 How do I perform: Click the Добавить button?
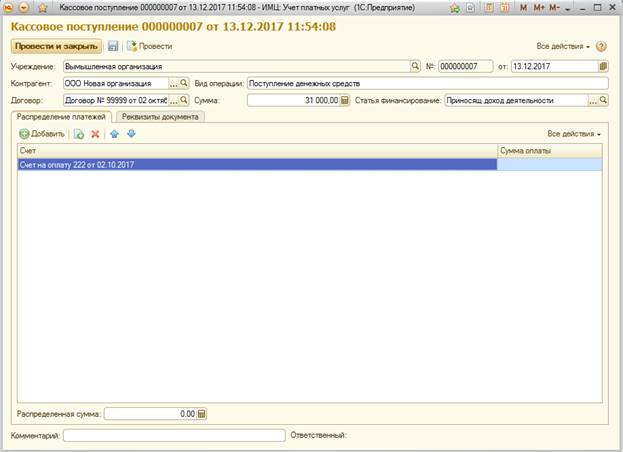coord(42,133)
